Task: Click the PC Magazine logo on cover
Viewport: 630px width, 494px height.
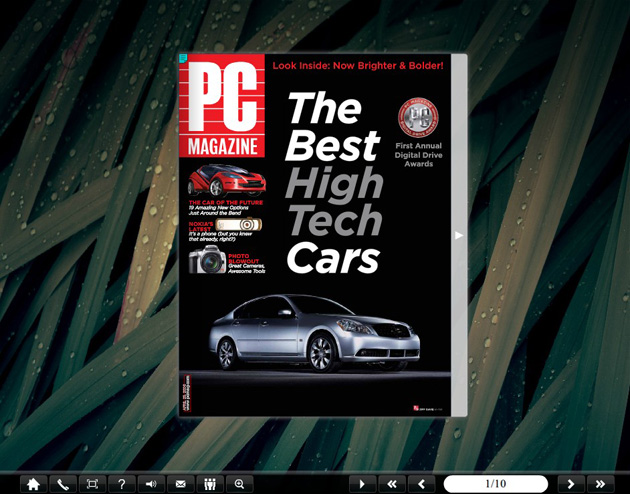Action: pos(222,106)
